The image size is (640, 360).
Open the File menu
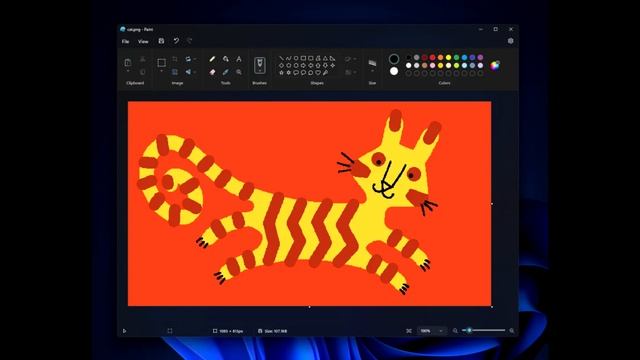[125, 41]
